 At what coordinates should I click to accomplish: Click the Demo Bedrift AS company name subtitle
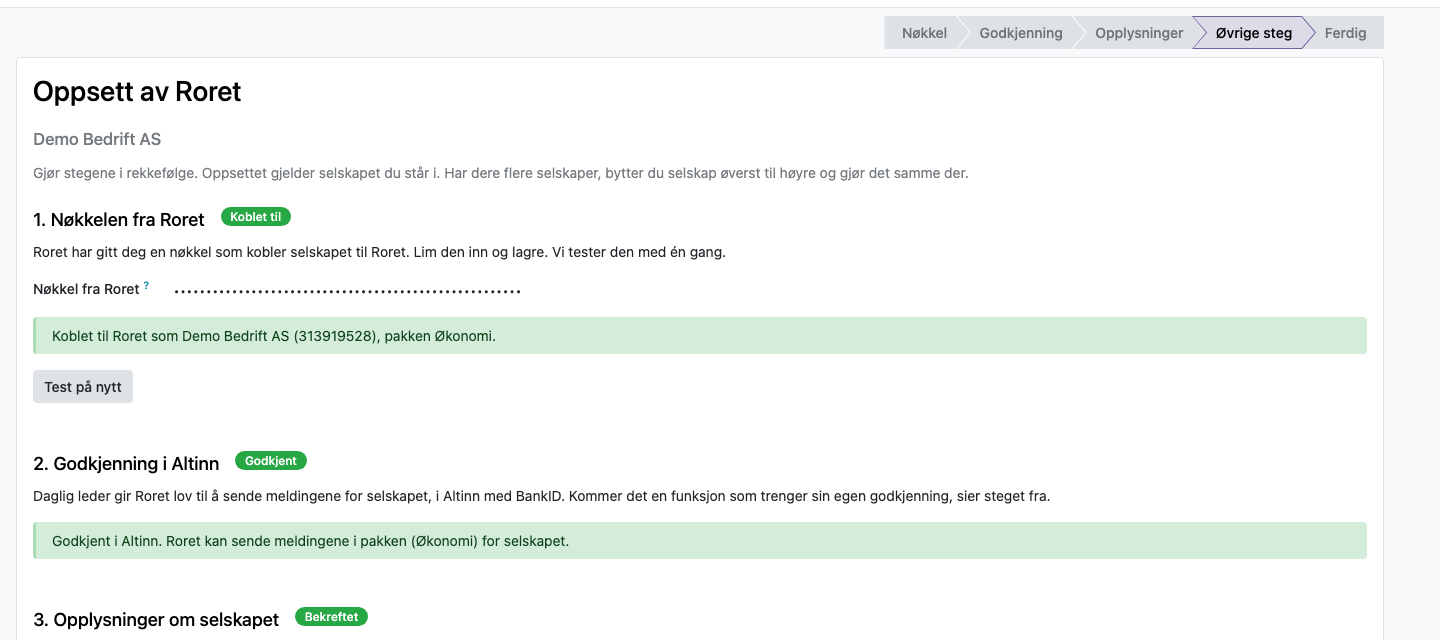click(97, 139)
